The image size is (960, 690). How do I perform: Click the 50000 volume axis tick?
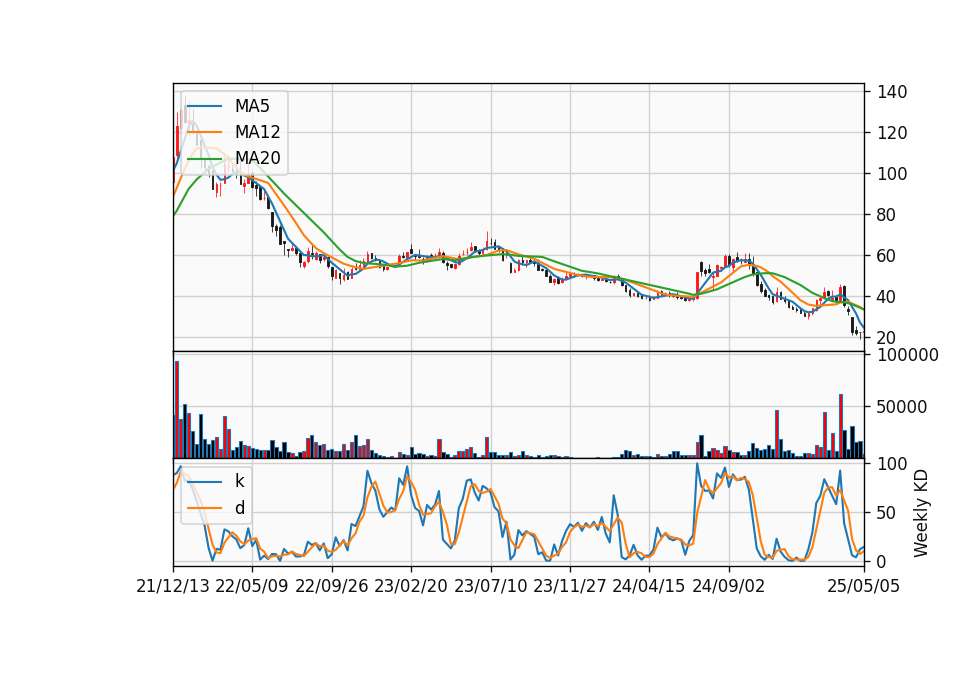[902, 407]
